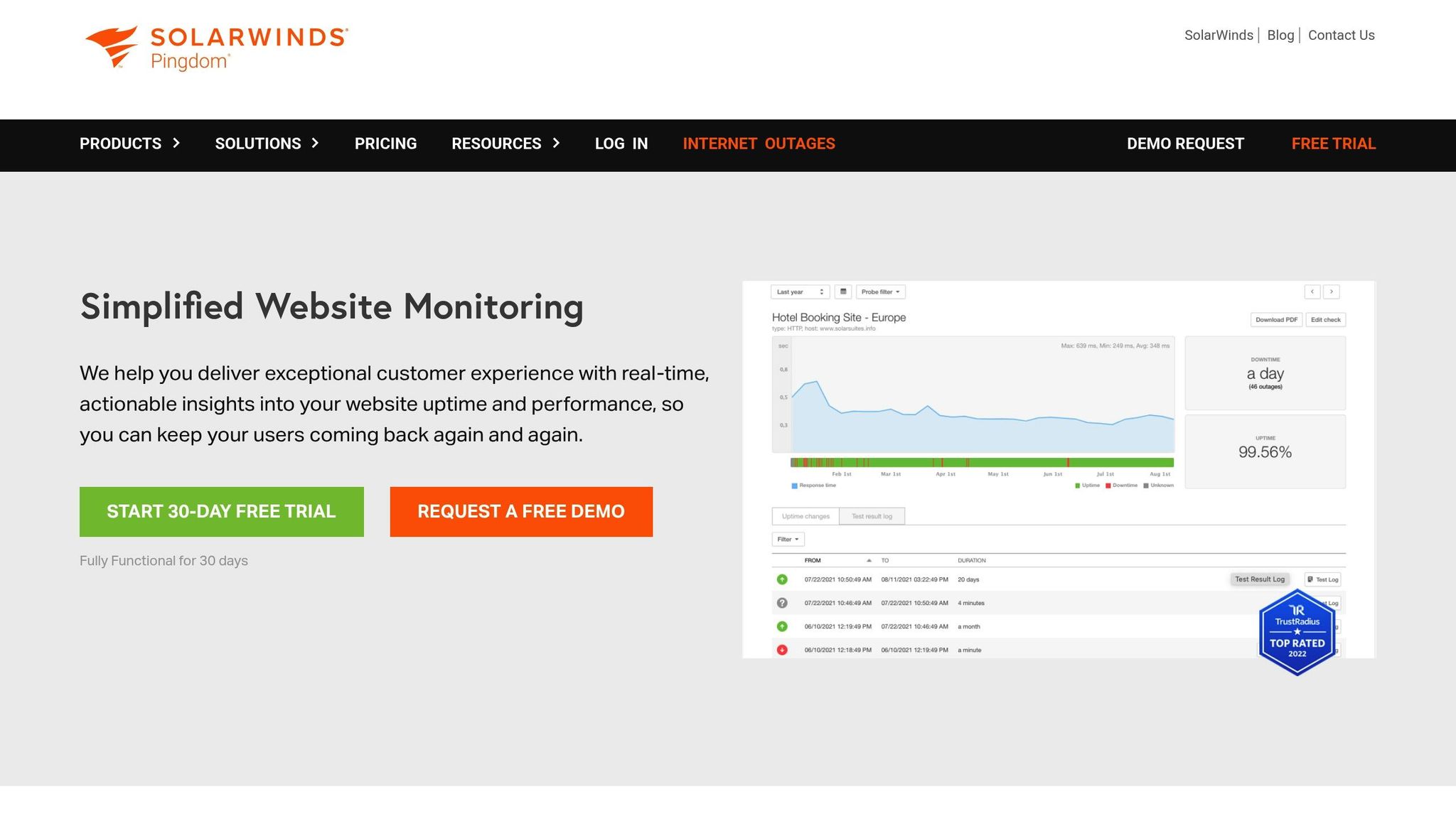Image resolution: width=1456 pixels, height=819 pixels.
Task: Click the previous arrow in dashboard
Action: point(1312,291)
